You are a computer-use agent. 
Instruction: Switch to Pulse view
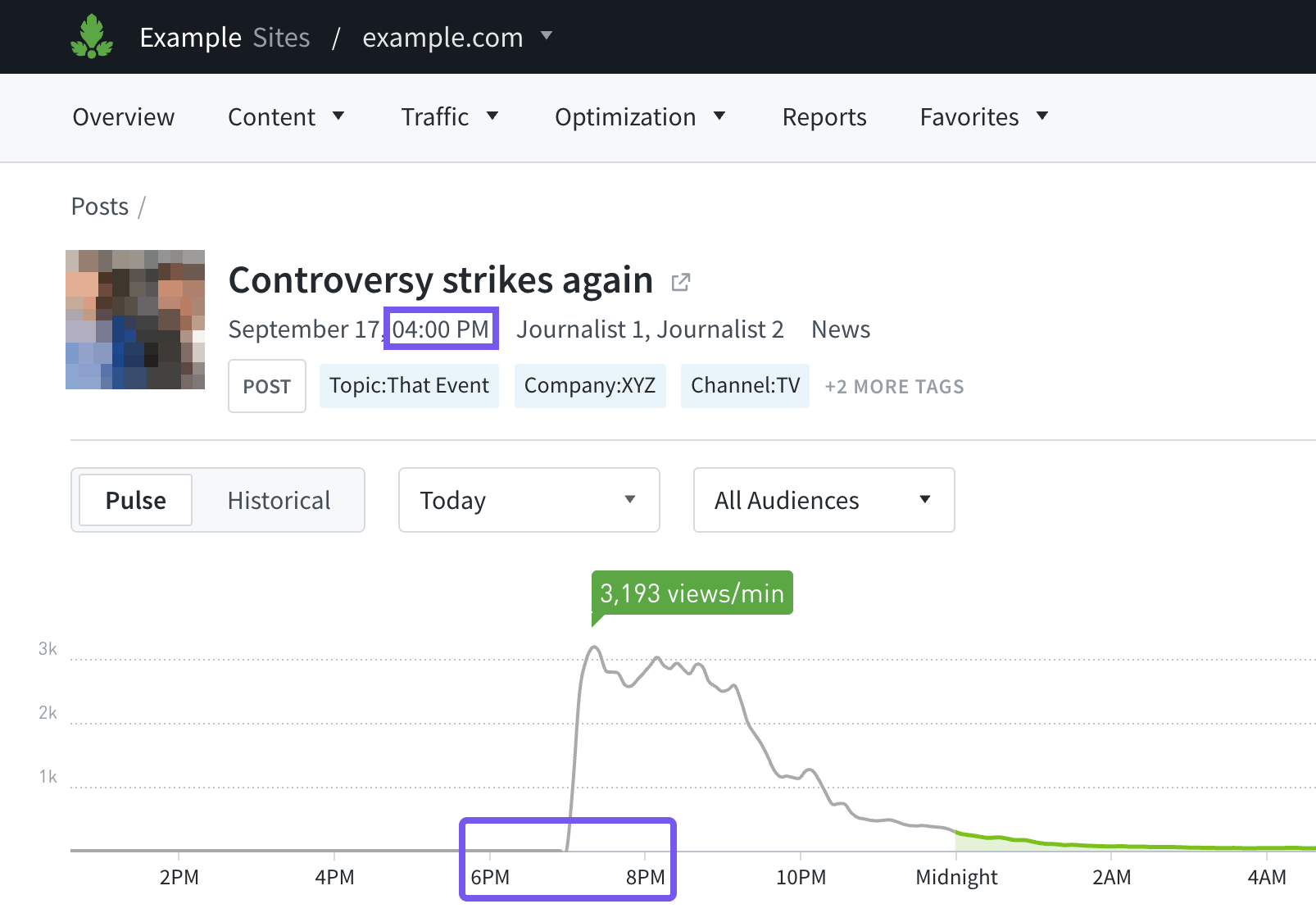136,500
